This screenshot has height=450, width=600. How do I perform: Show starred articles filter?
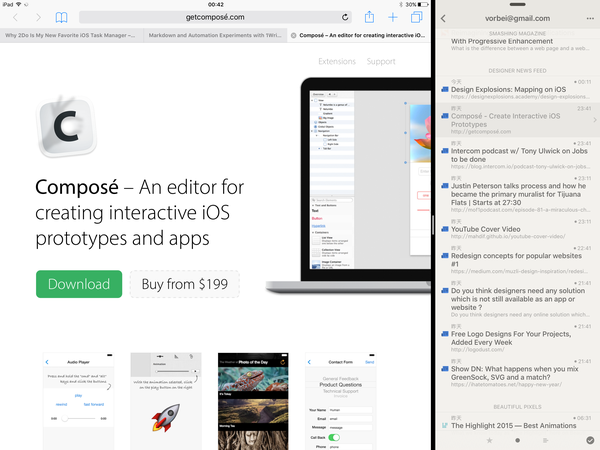pos(489,440)
